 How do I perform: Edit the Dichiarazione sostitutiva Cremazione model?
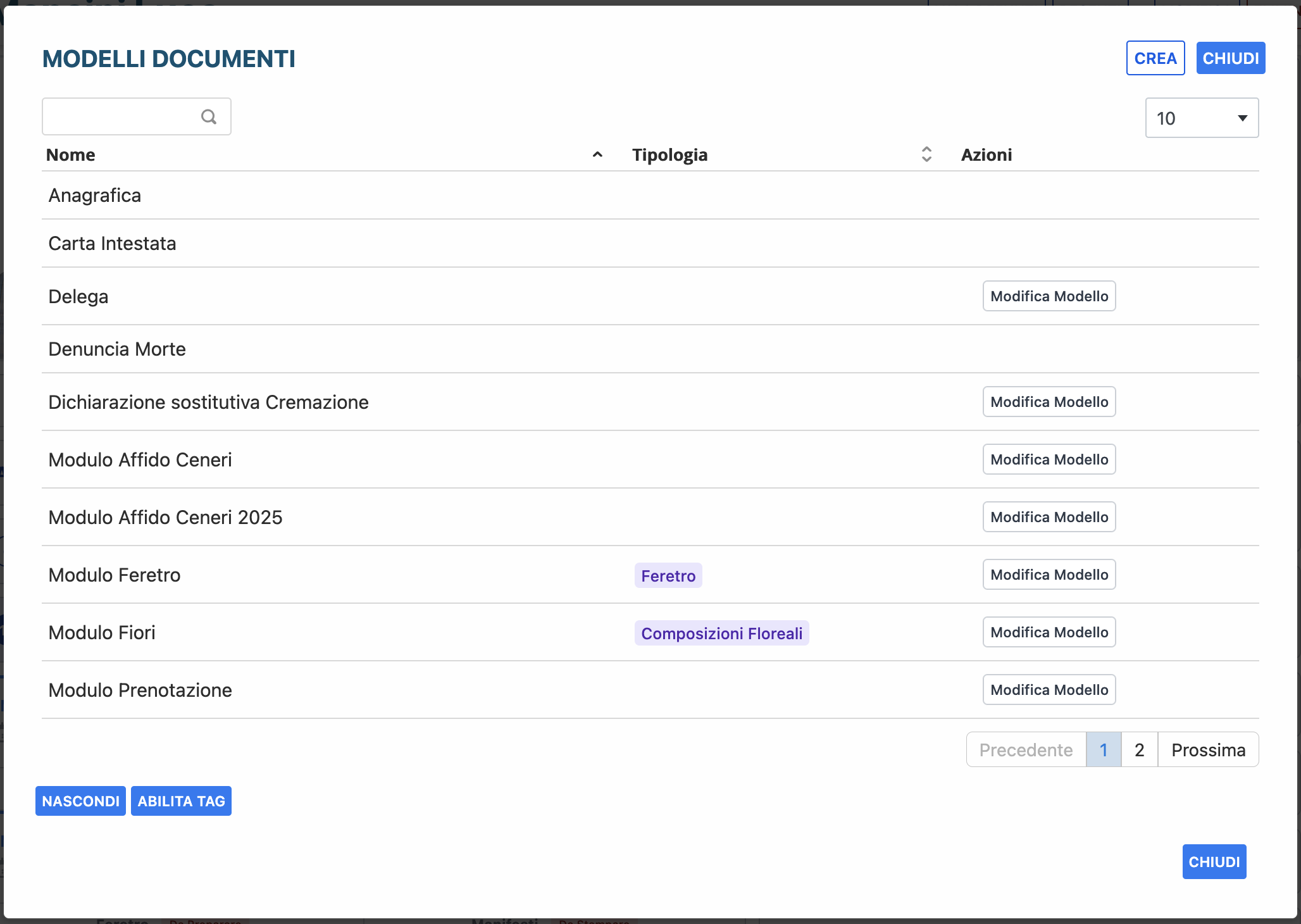point(1049,402)
